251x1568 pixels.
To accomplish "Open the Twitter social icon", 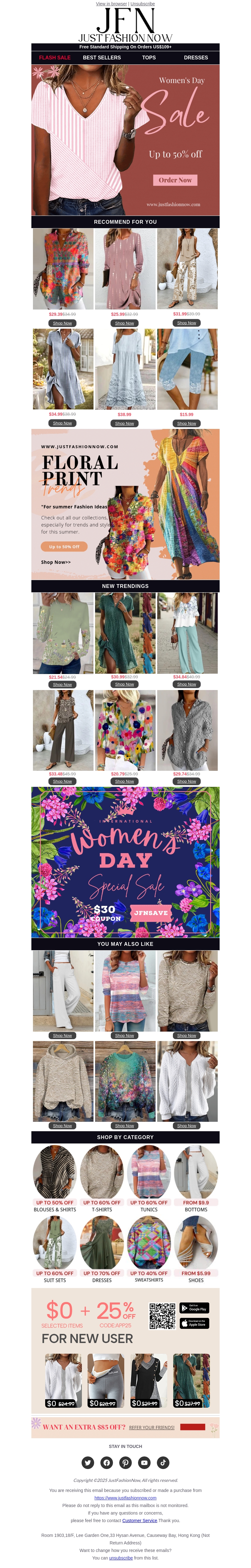I will 88,1462.
